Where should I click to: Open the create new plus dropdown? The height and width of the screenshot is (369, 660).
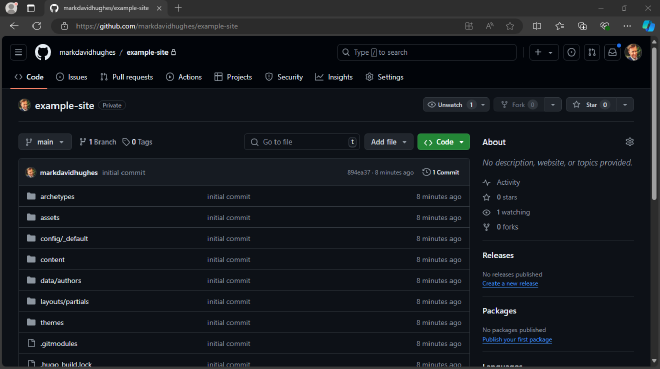(x=543, y=53)
